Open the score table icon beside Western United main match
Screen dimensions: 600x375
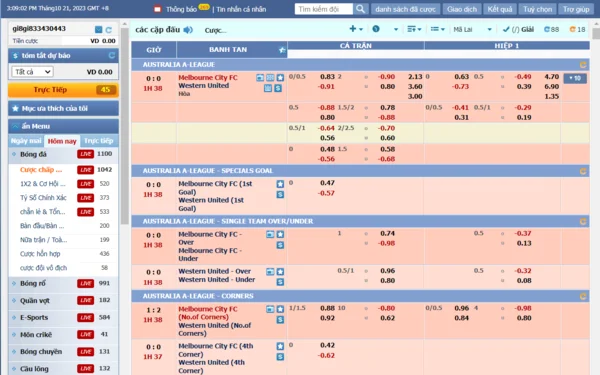coord(268,88)
